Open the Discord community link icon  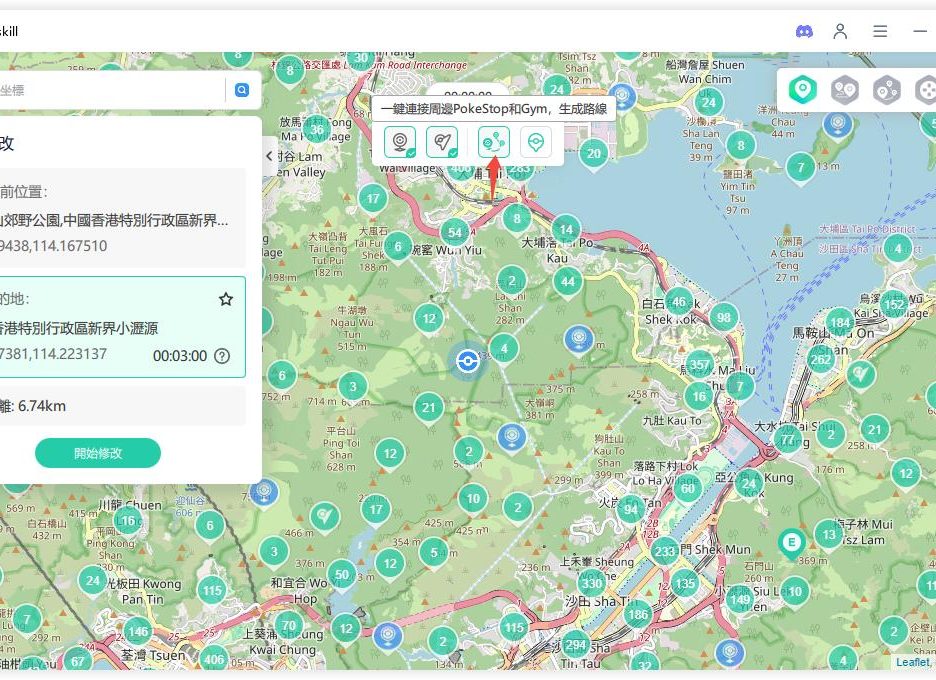[x=804, y=31]
